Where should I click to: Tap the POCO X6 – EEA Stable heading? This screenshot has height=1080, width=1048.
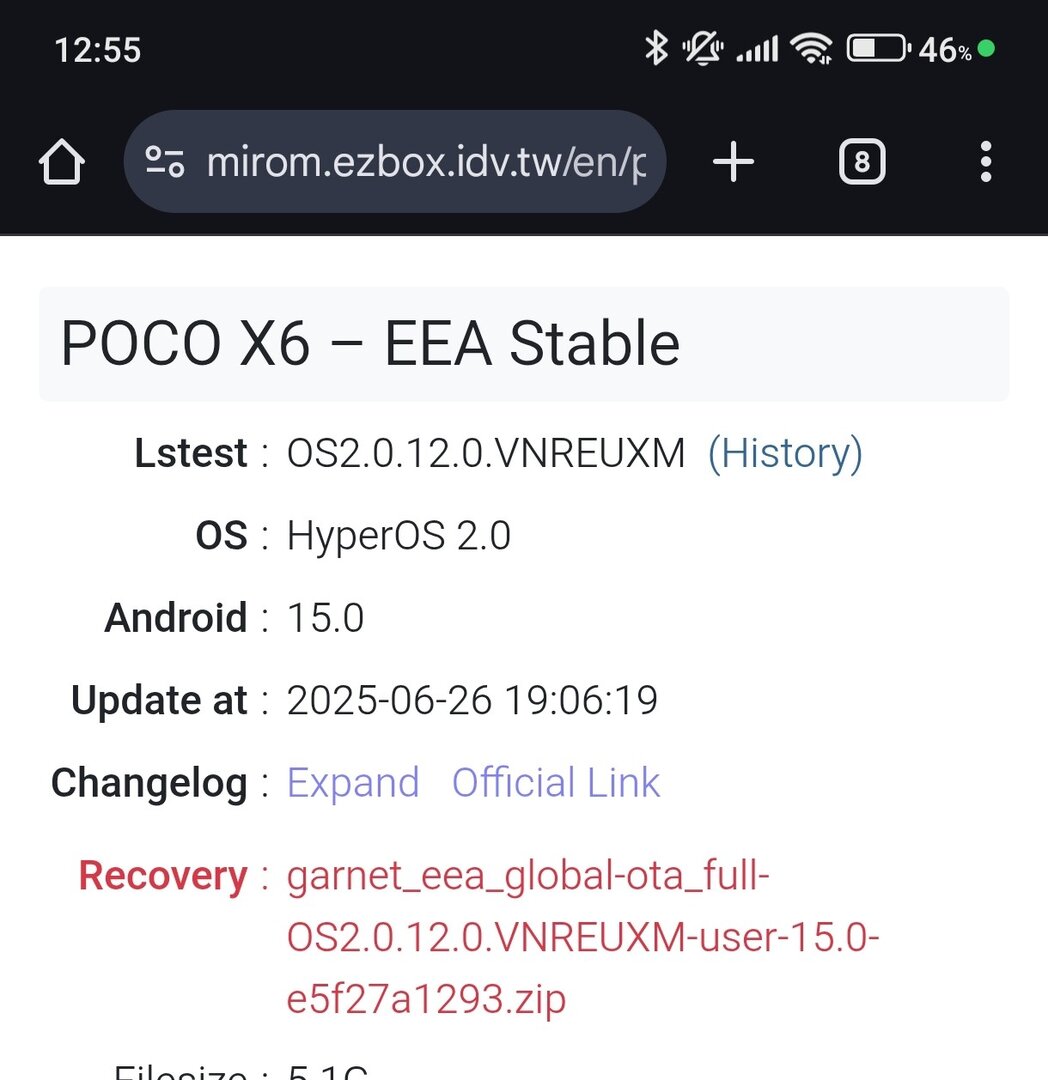coord(370,344)
